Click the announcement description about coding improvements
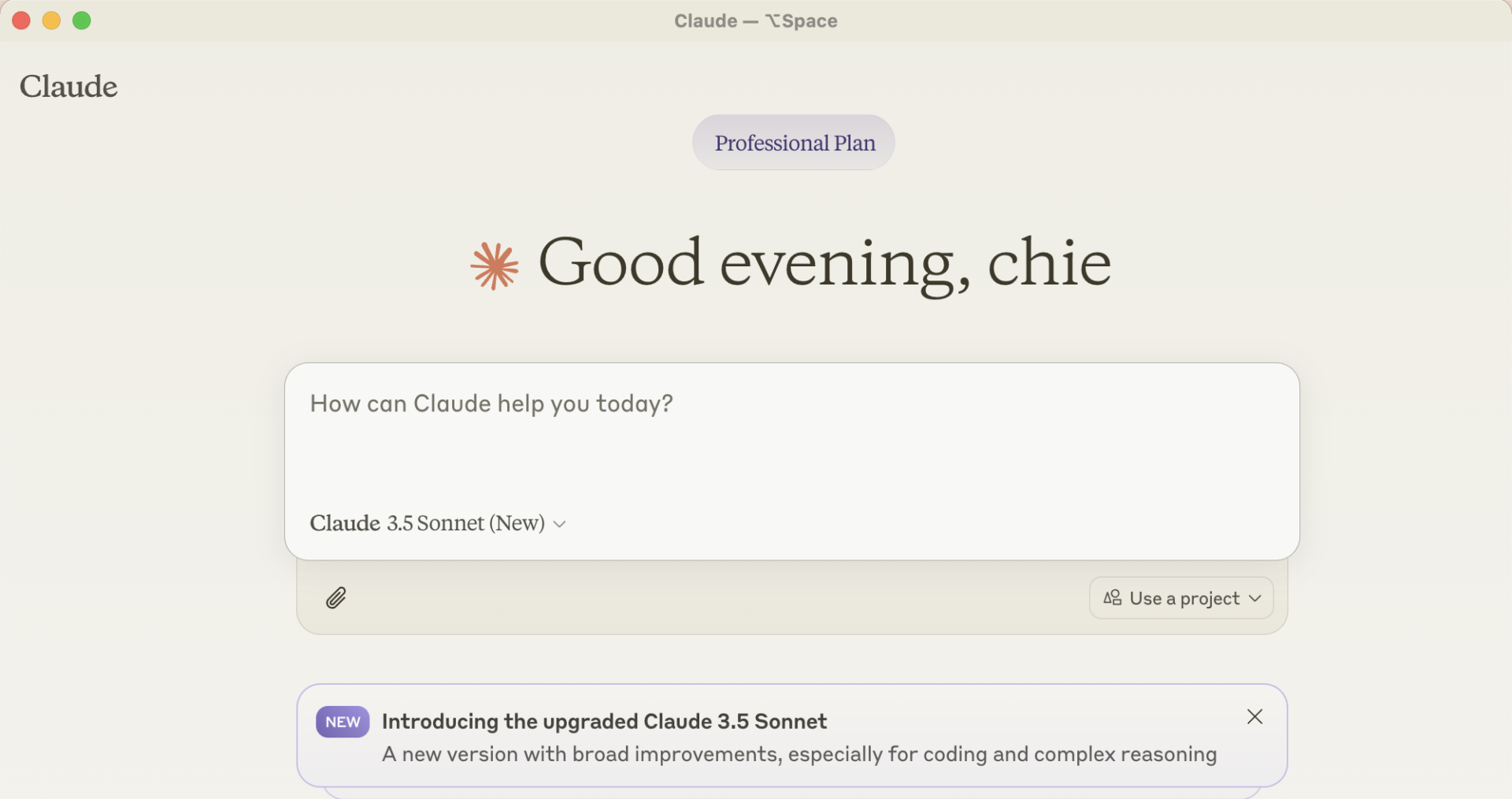 pyautogui.click(x=799, y=754)
